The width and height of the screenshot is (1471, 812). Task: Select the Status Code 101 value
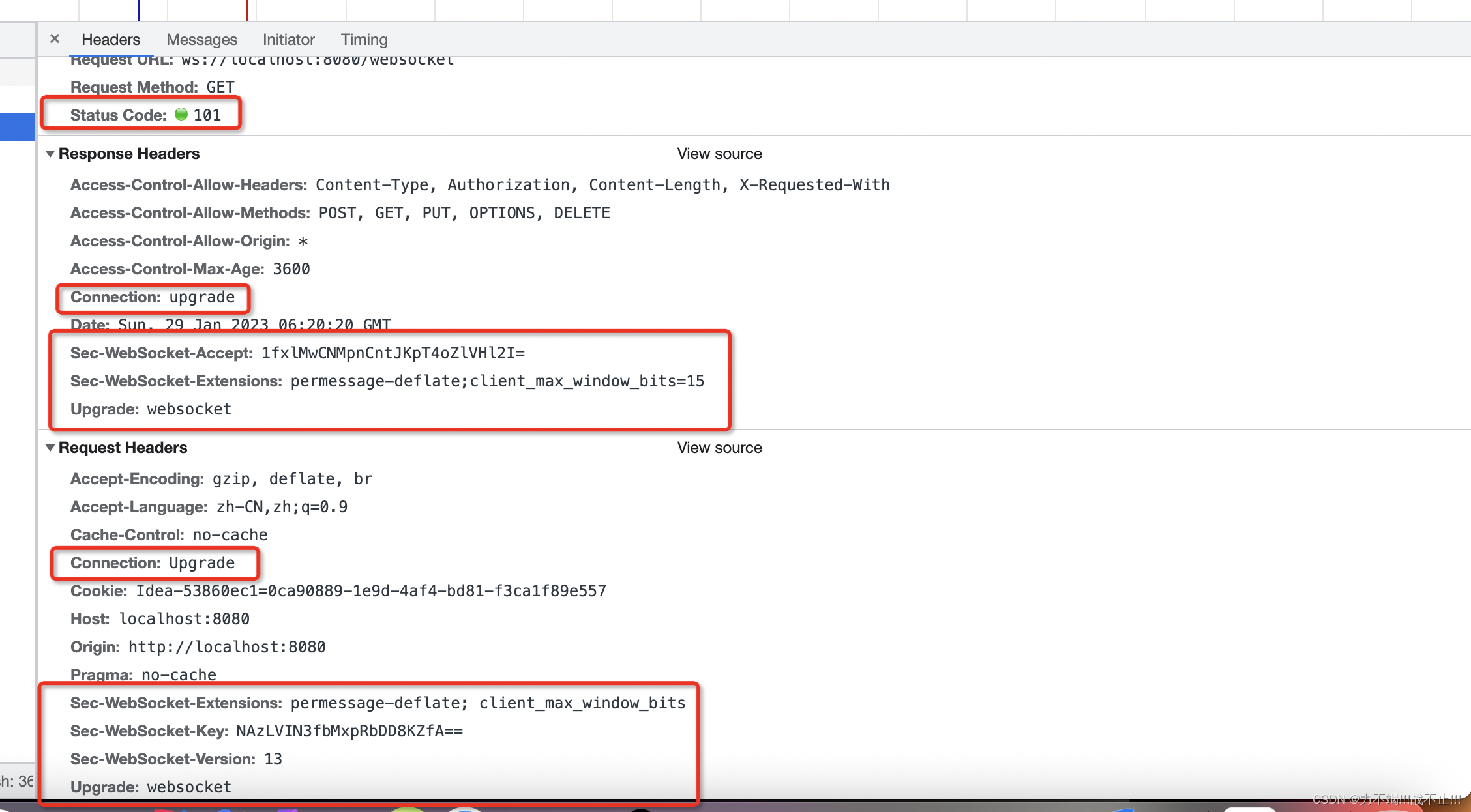point(207,115)
